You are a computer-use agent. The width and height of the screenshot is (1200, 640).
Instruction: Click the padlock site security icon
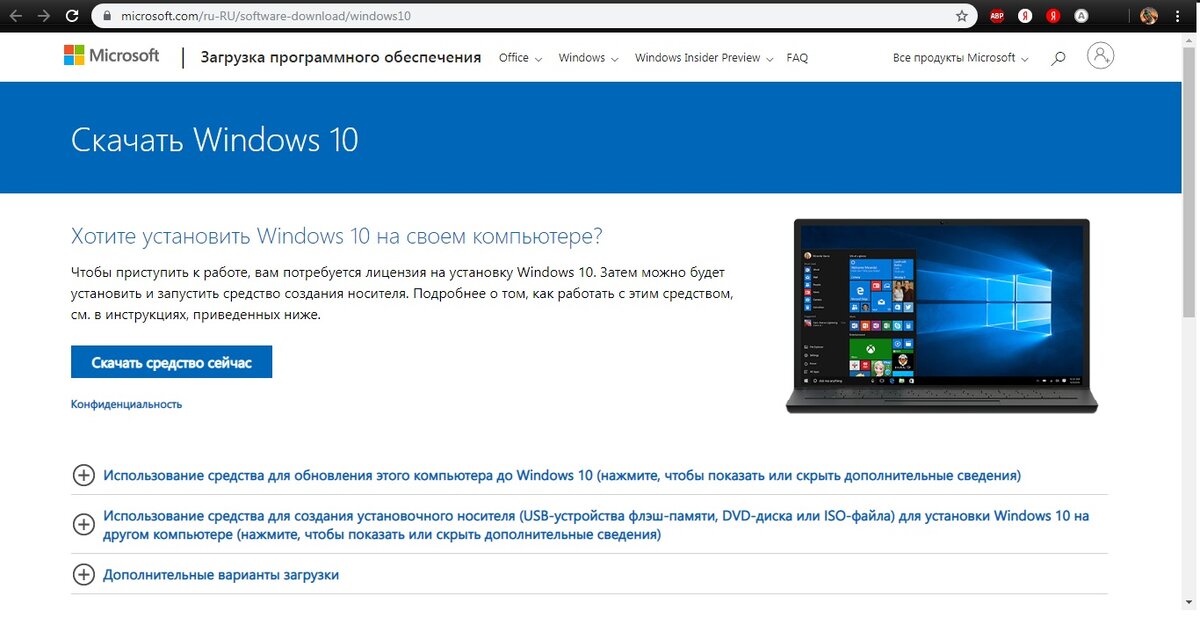(106, 16)
